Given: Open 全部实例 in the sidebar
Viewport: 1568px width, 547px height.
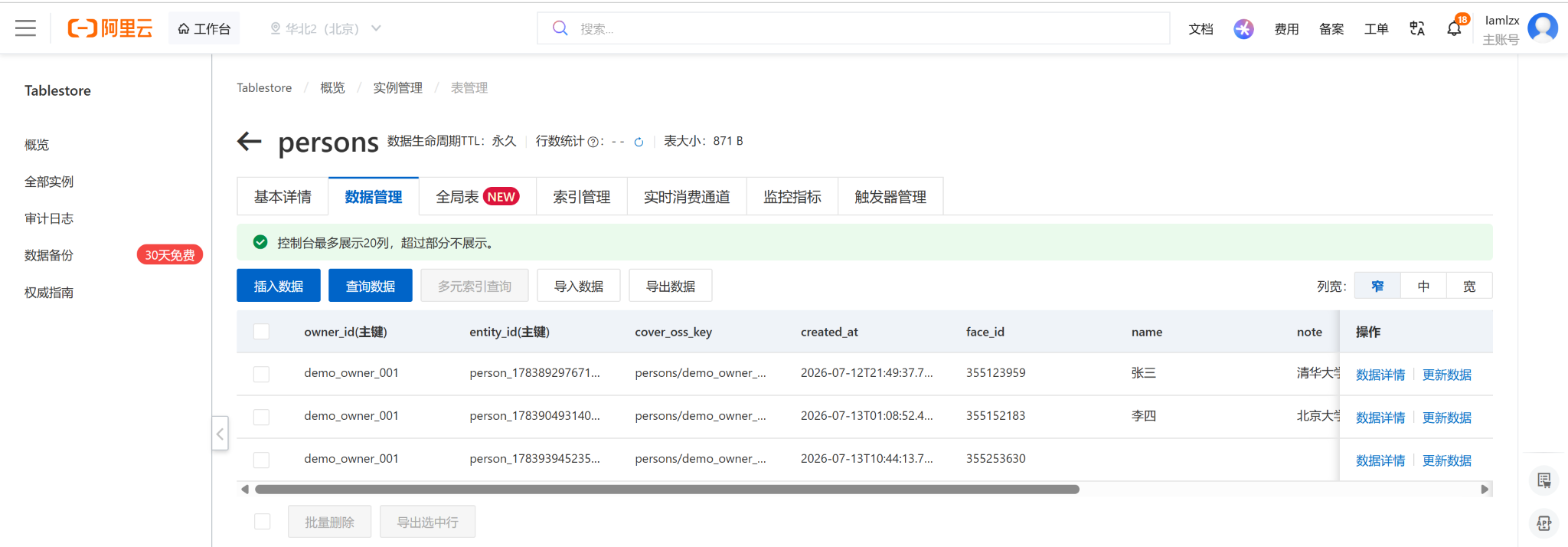Looking at the screenshot, I should click(49, 182).
